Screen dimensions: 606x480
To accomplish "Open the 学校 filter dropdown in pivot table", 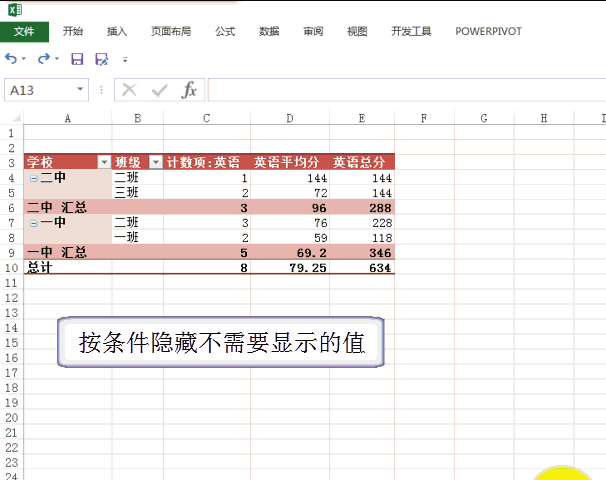I will 104,162.
